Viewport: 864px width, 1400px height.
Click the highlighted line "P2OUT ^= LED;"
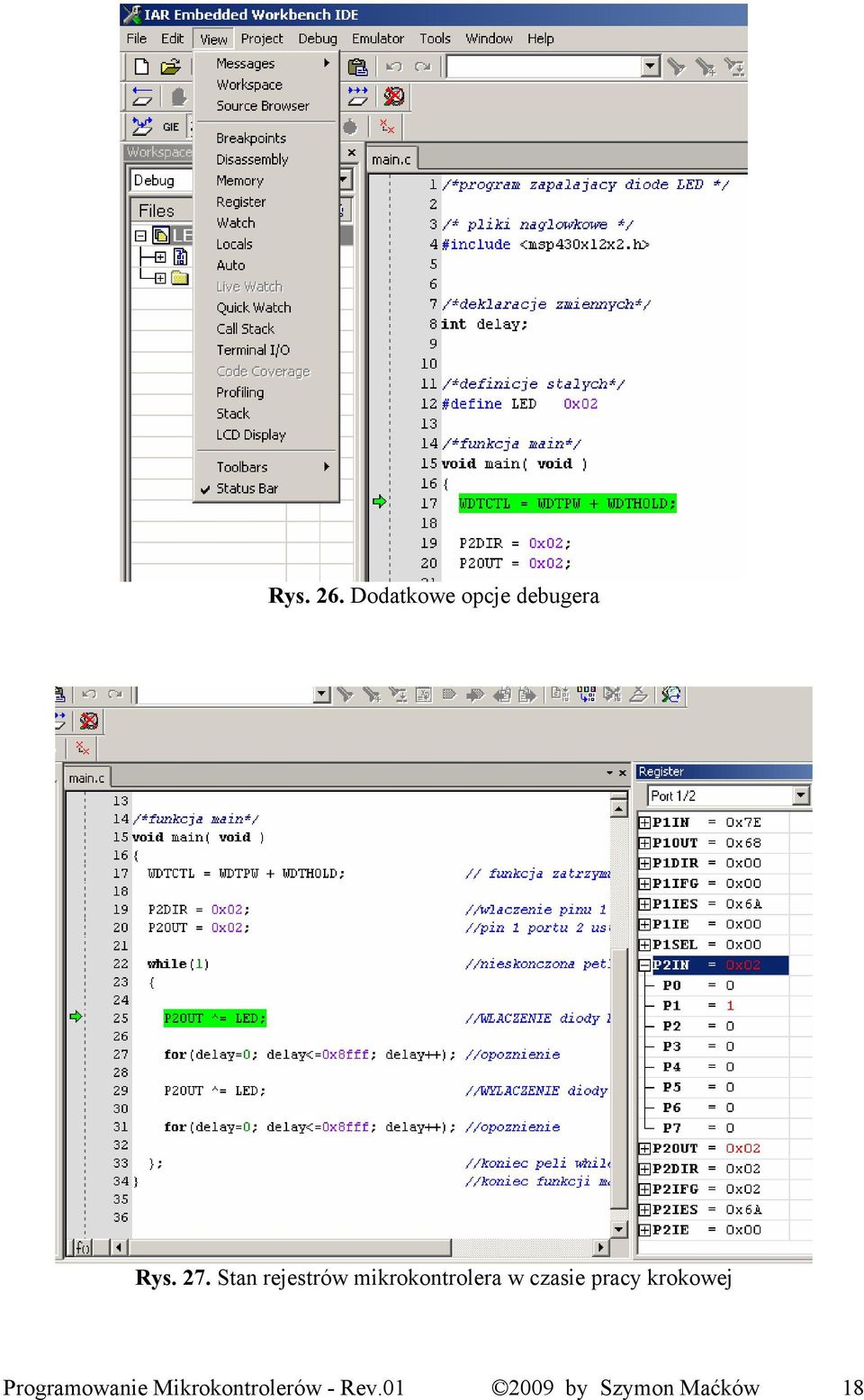coord(215,1019)
